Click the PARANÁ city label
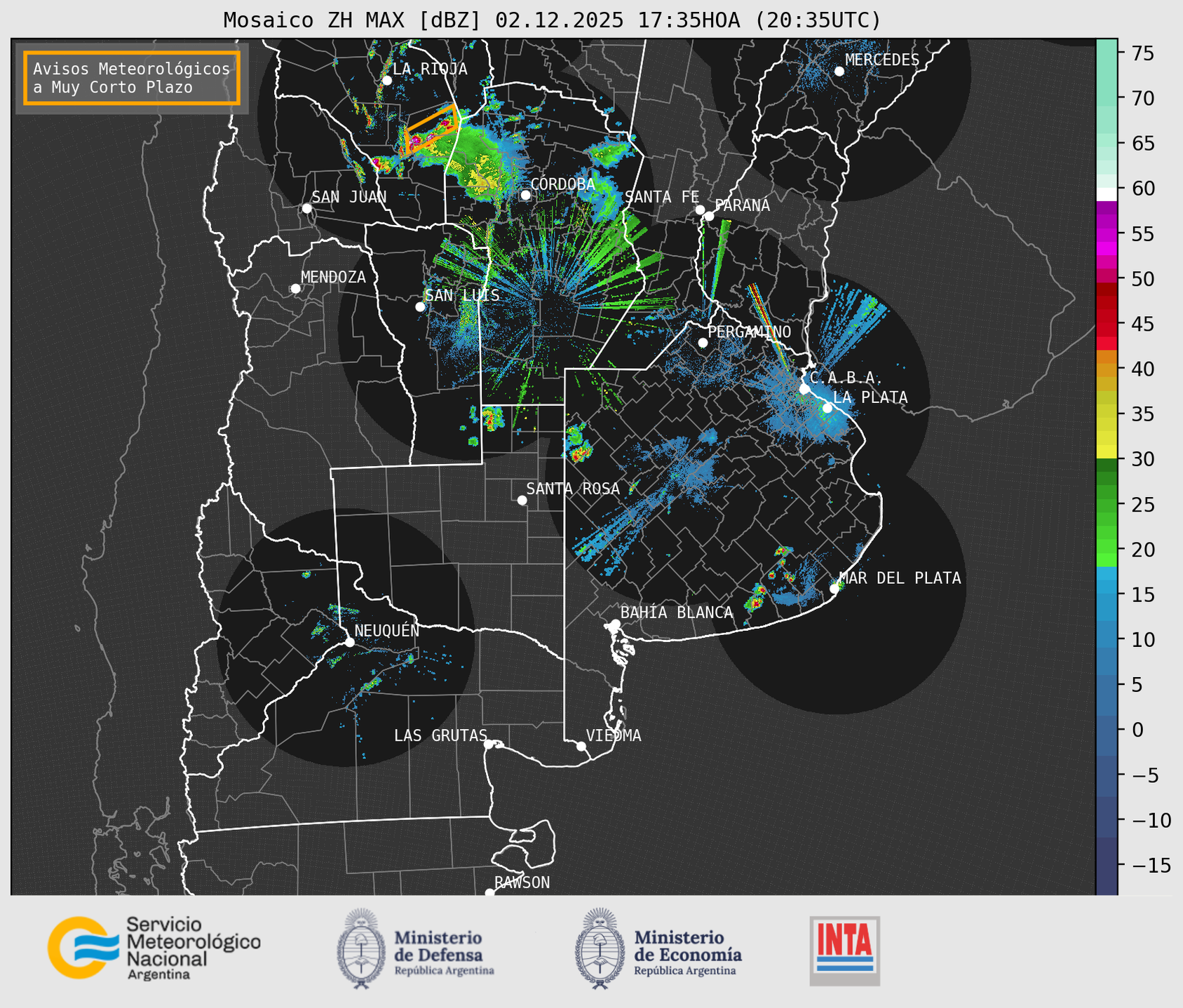The image size is (1183, 1008). point(742,205)
